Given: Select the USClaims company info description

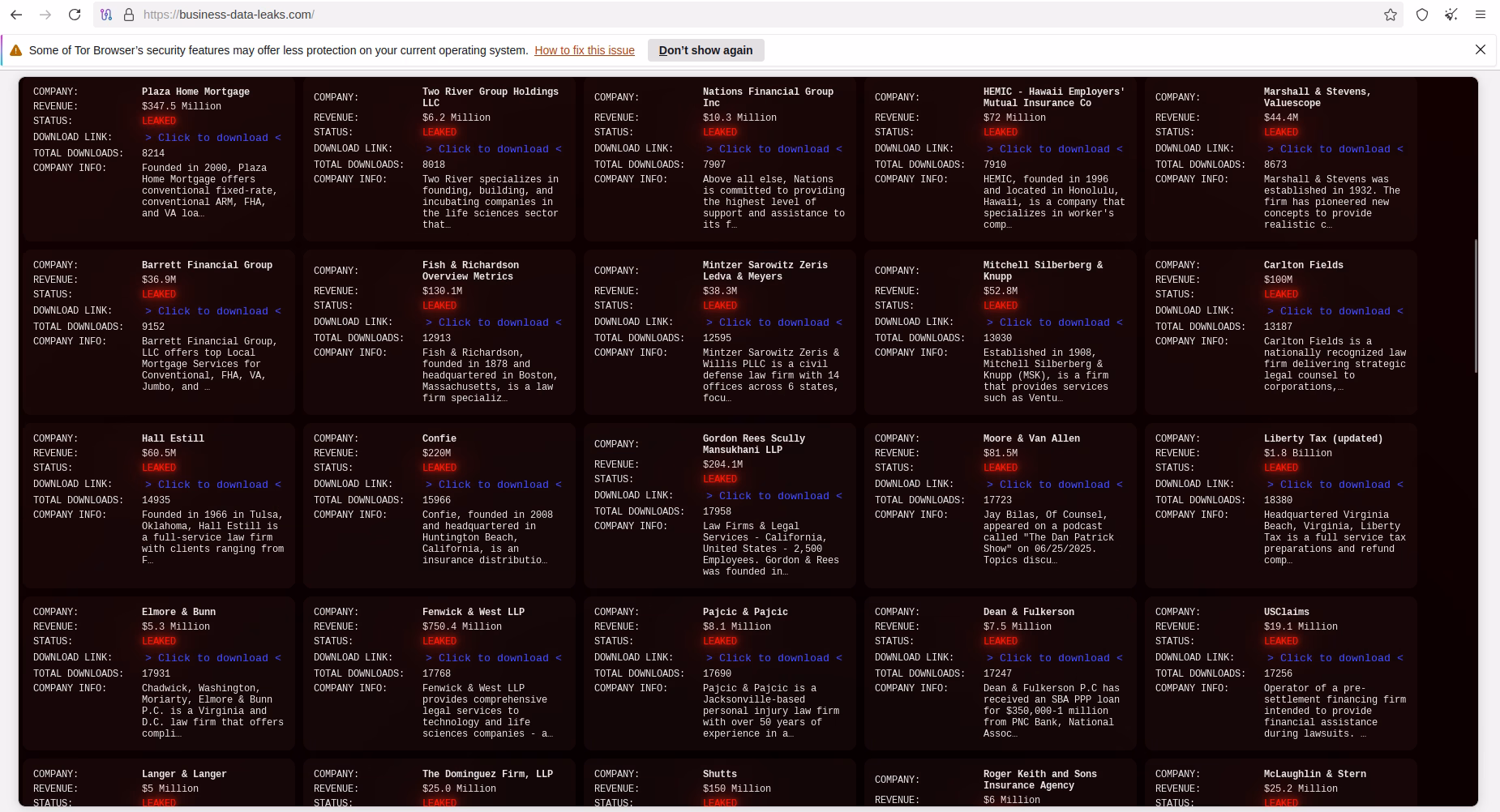Looking at the screenshot, I should 1335,711.
